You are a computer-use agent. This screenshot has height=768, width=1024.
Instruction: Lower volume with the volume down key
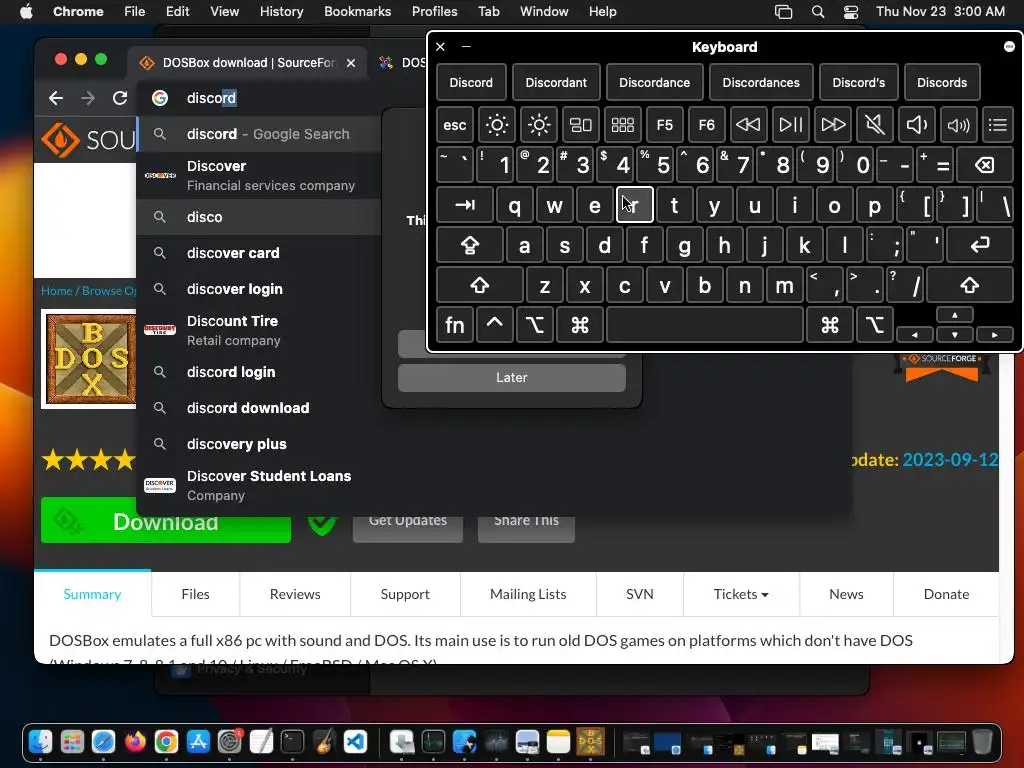point(916,125)
